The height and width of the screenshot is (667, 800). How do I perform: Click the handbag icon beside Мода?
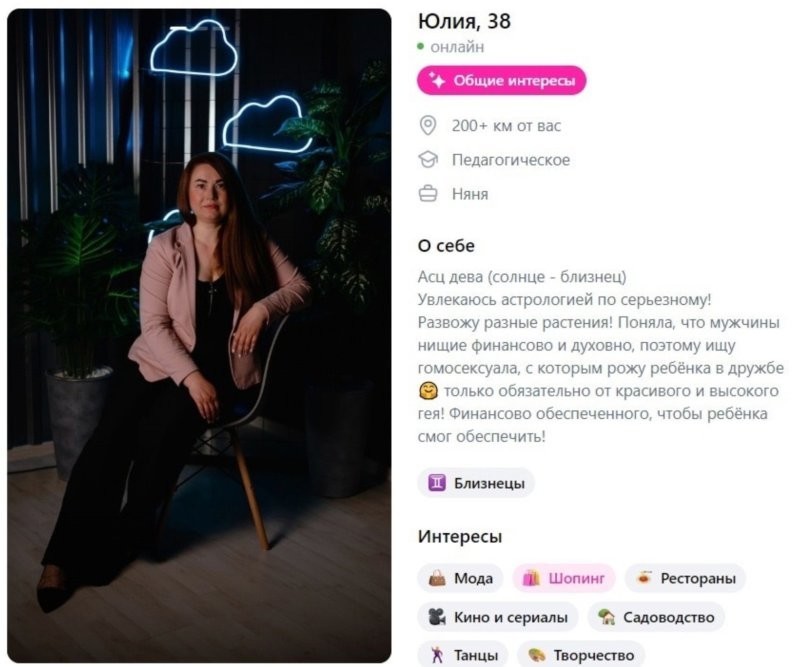click(x=437, y=578)
